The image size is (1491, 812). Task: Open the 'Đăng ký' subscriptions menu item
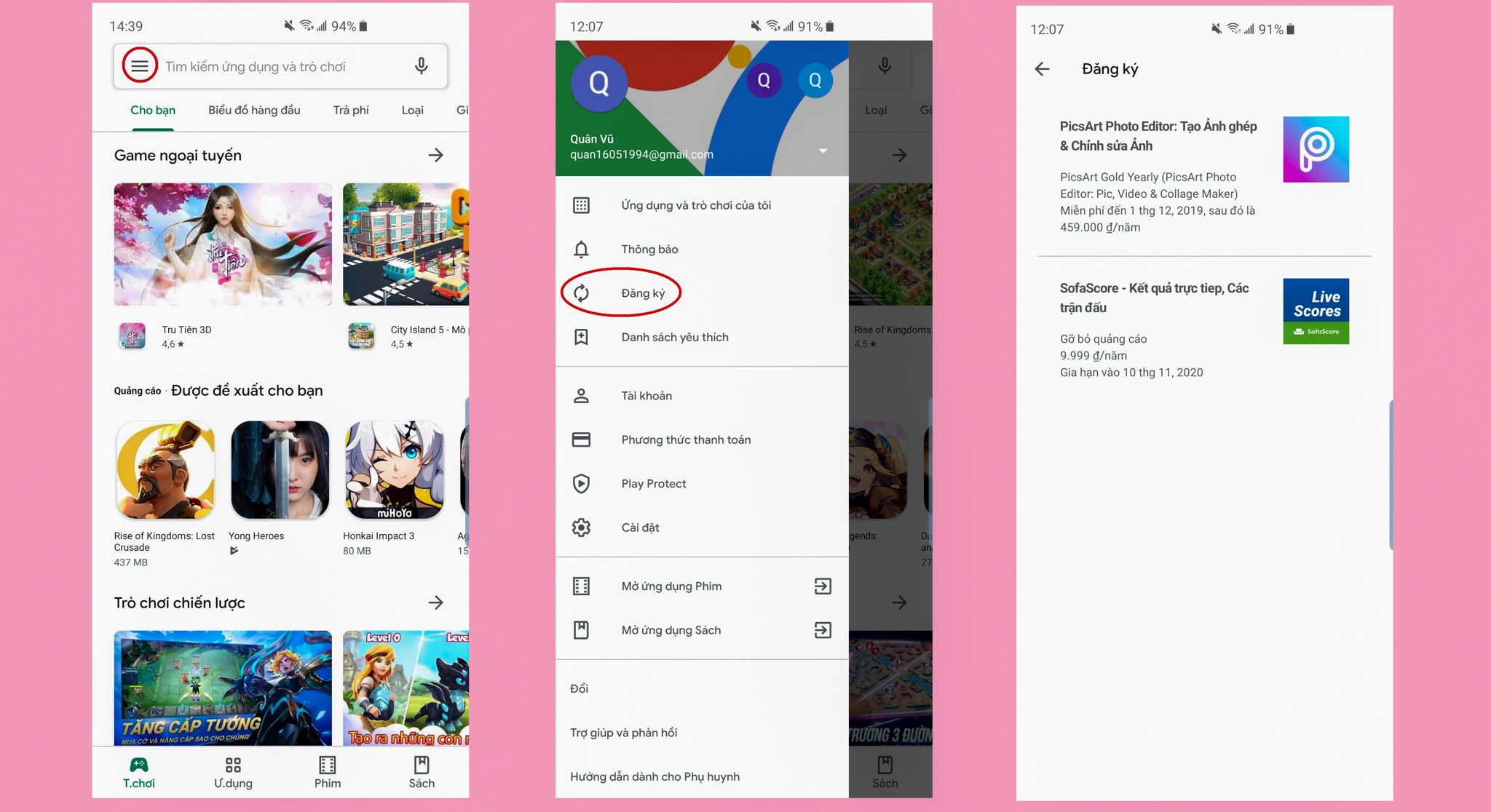pos(702,293)
